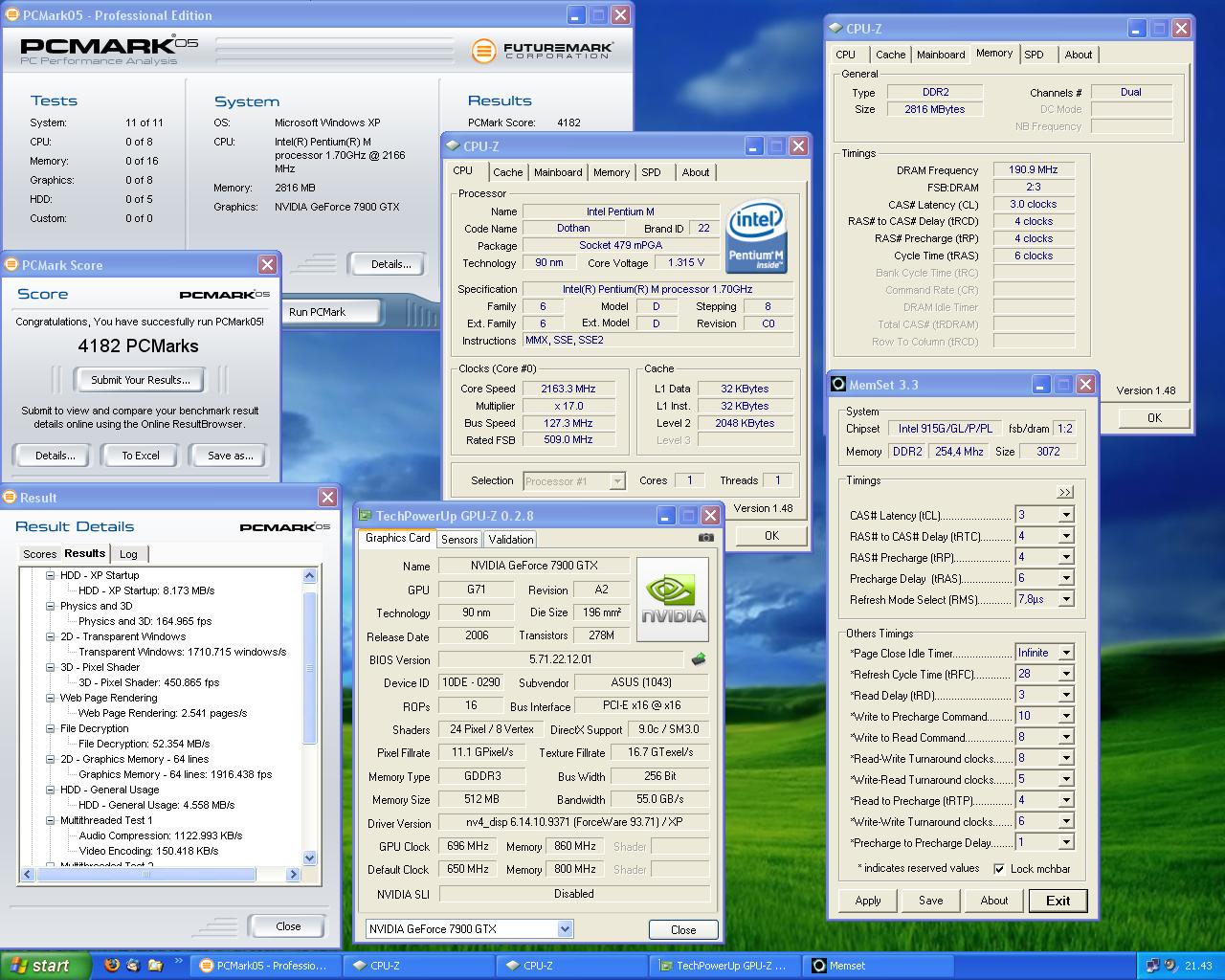Open the Scores tab in Result window

pyautogui.click(x=39, y=554)
